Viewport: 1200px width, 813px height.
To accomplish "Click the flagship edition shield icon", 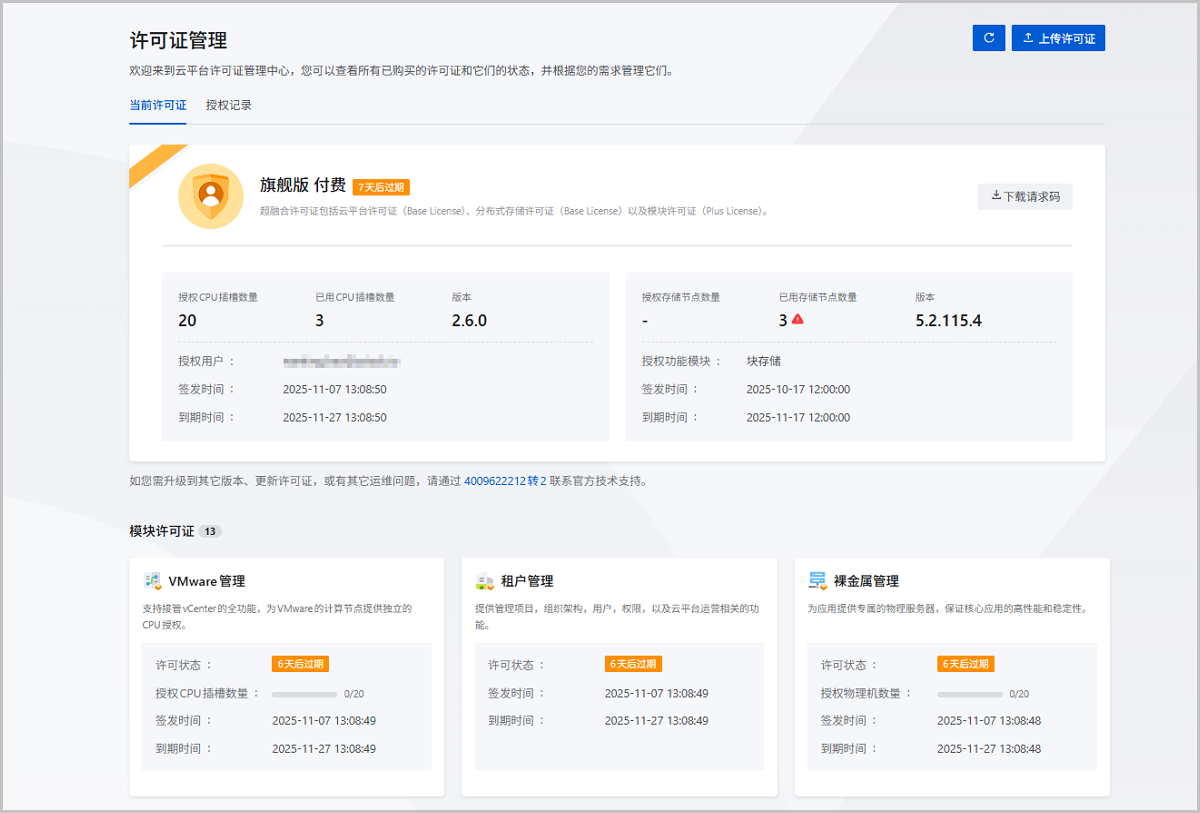I will click(x=210, y=196).
